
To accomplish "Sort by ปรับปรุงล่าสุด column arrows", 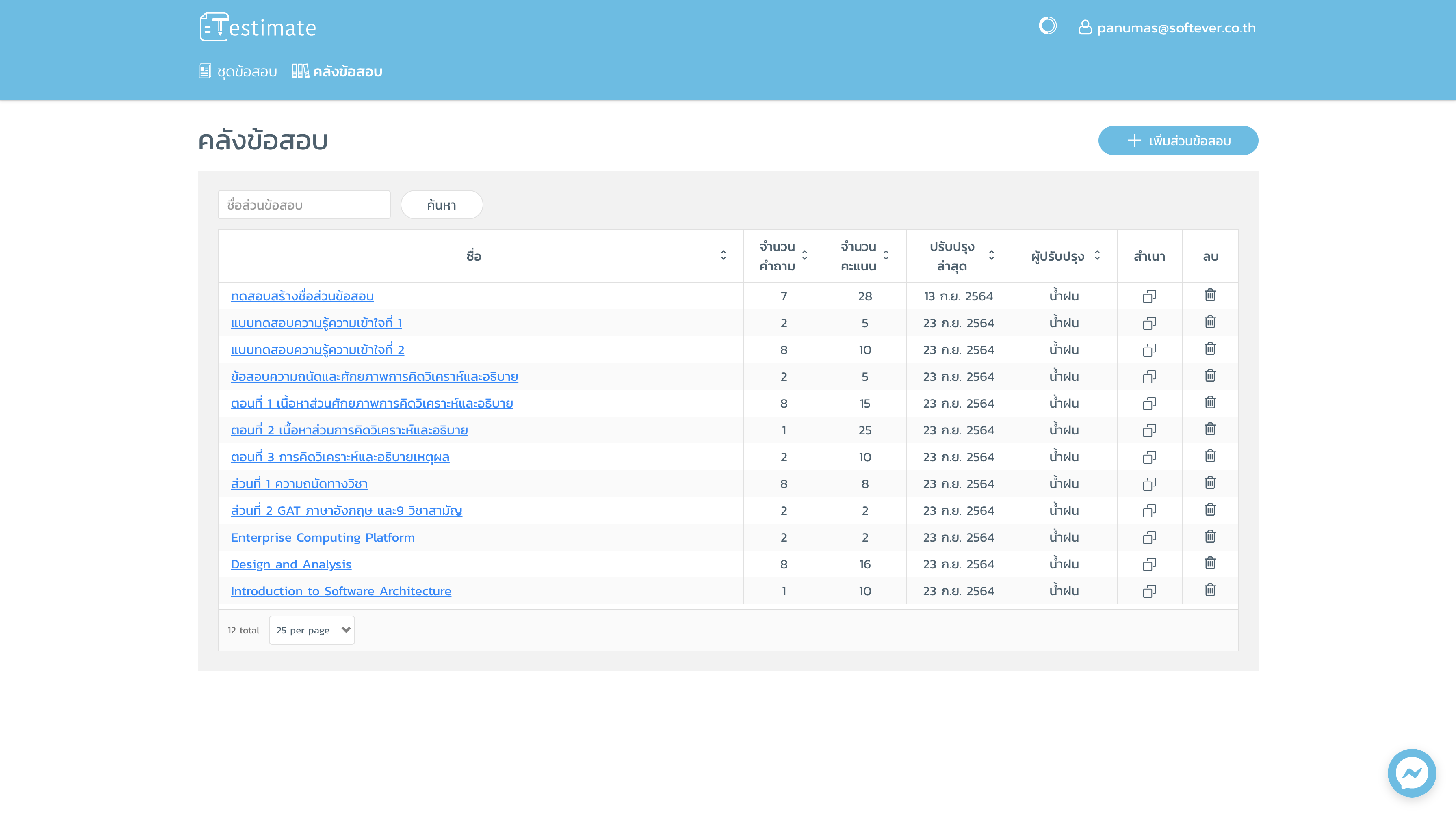I will point(991,255).
